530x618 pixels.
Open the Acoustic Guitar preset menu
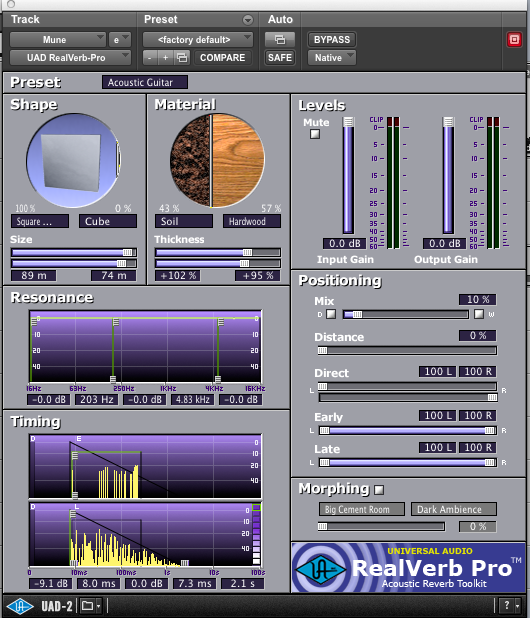145,82
